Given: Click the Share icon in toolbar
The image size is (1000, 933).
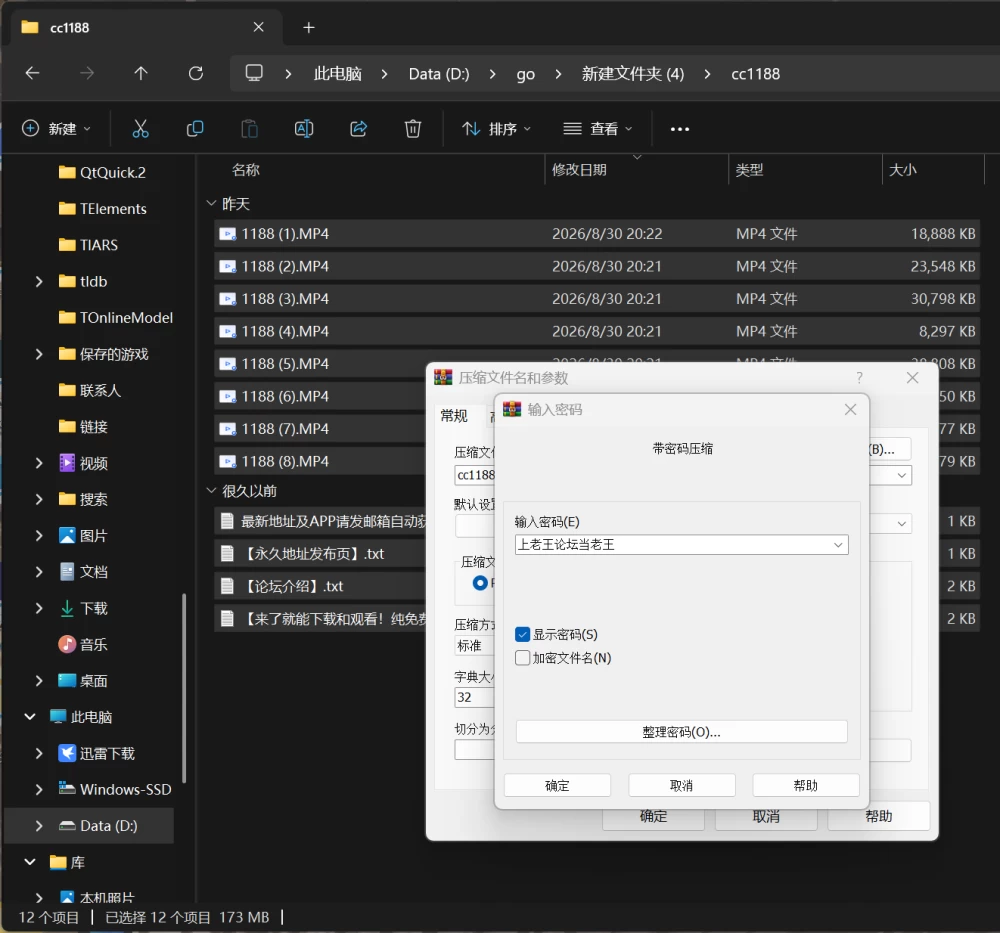Looking at the screenshot, I should coord(358,129).
